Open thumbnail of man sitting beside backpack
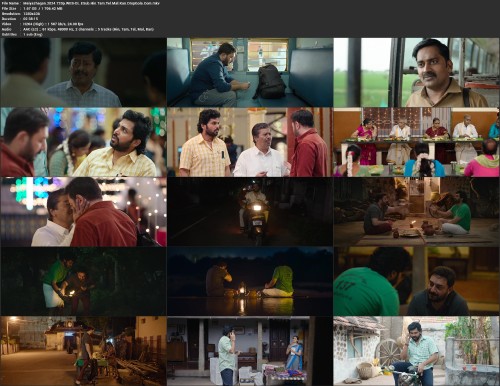500x386 pixels. point(250,72)
